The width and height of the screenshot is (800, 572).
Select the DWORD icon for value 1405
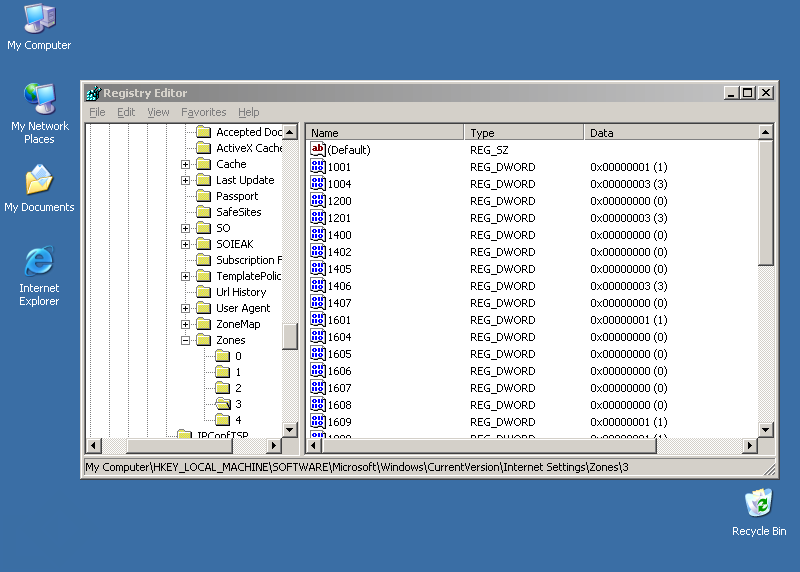[317, 268]
